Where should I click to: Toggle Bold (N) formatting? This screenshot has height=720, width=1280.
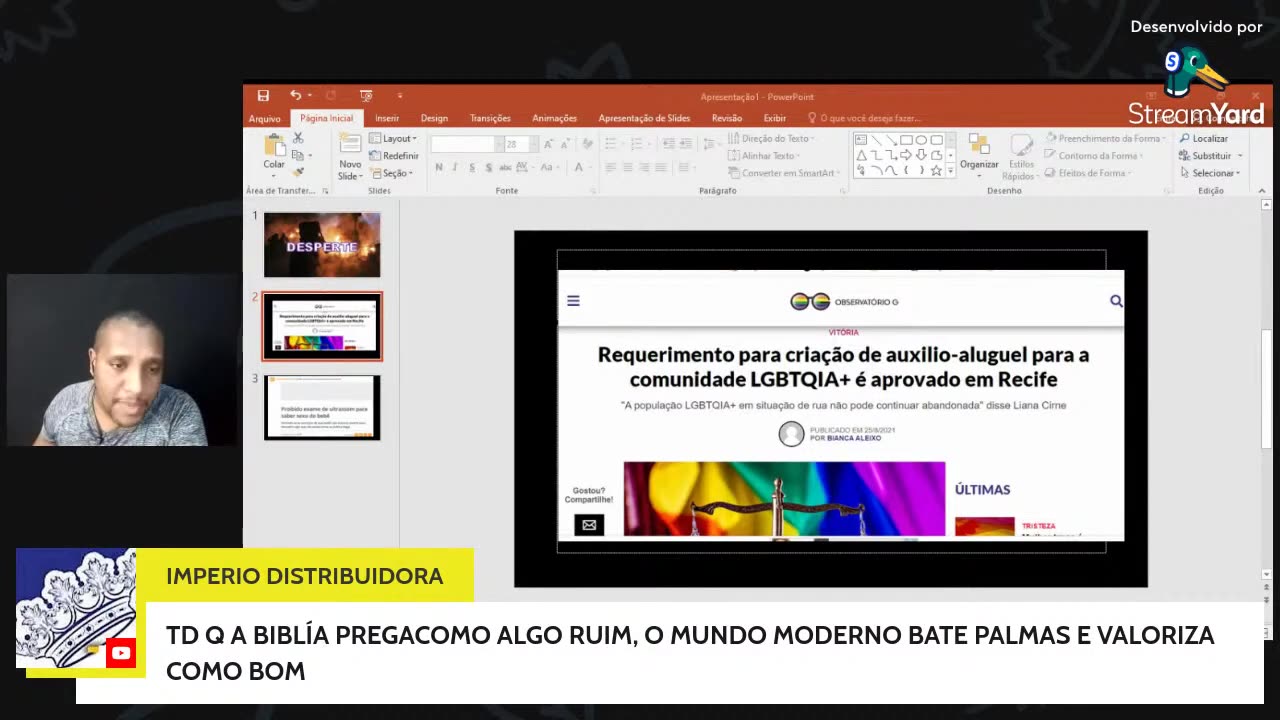438,167
